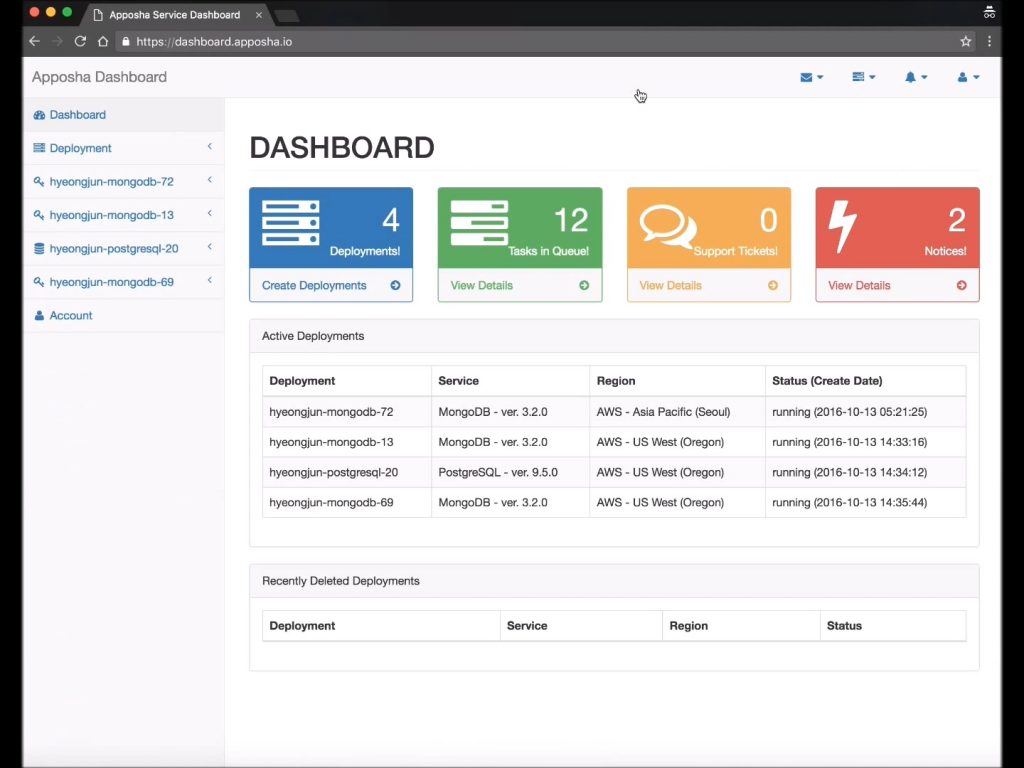Select Dashboard in the sidebar

[78, 115]
